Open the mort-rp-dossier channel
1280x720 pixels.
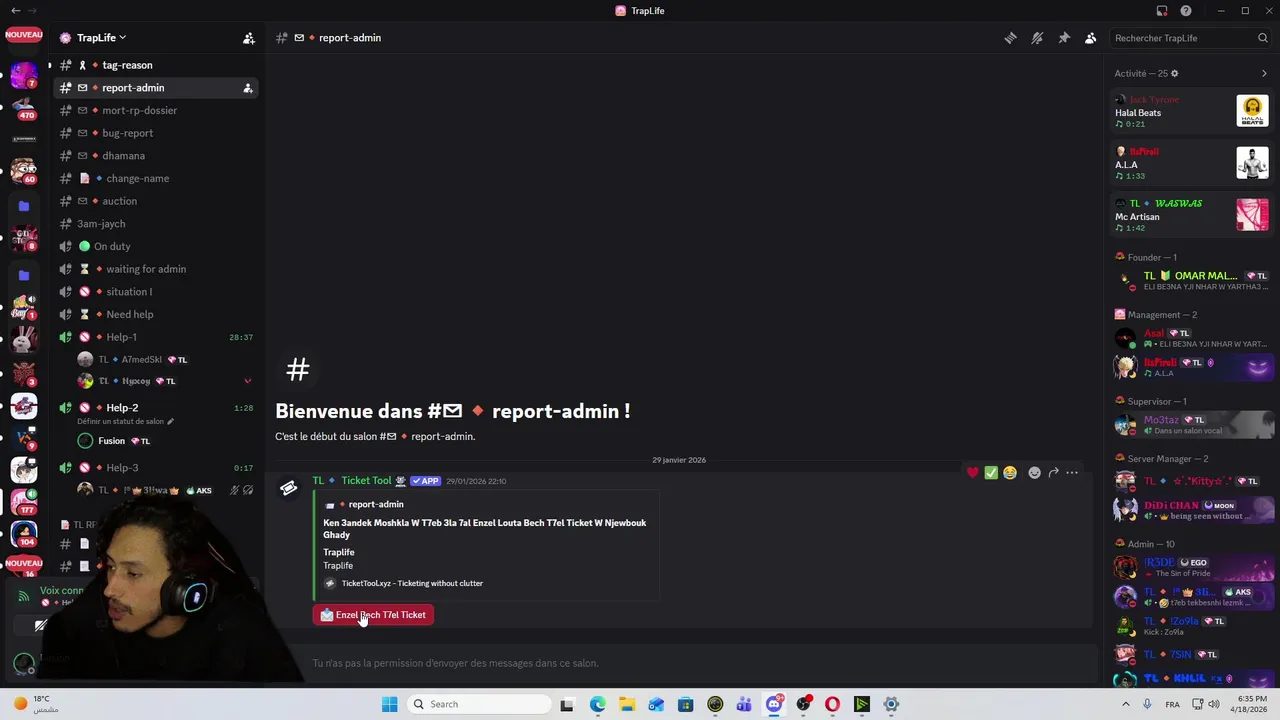tap(155, 110)
